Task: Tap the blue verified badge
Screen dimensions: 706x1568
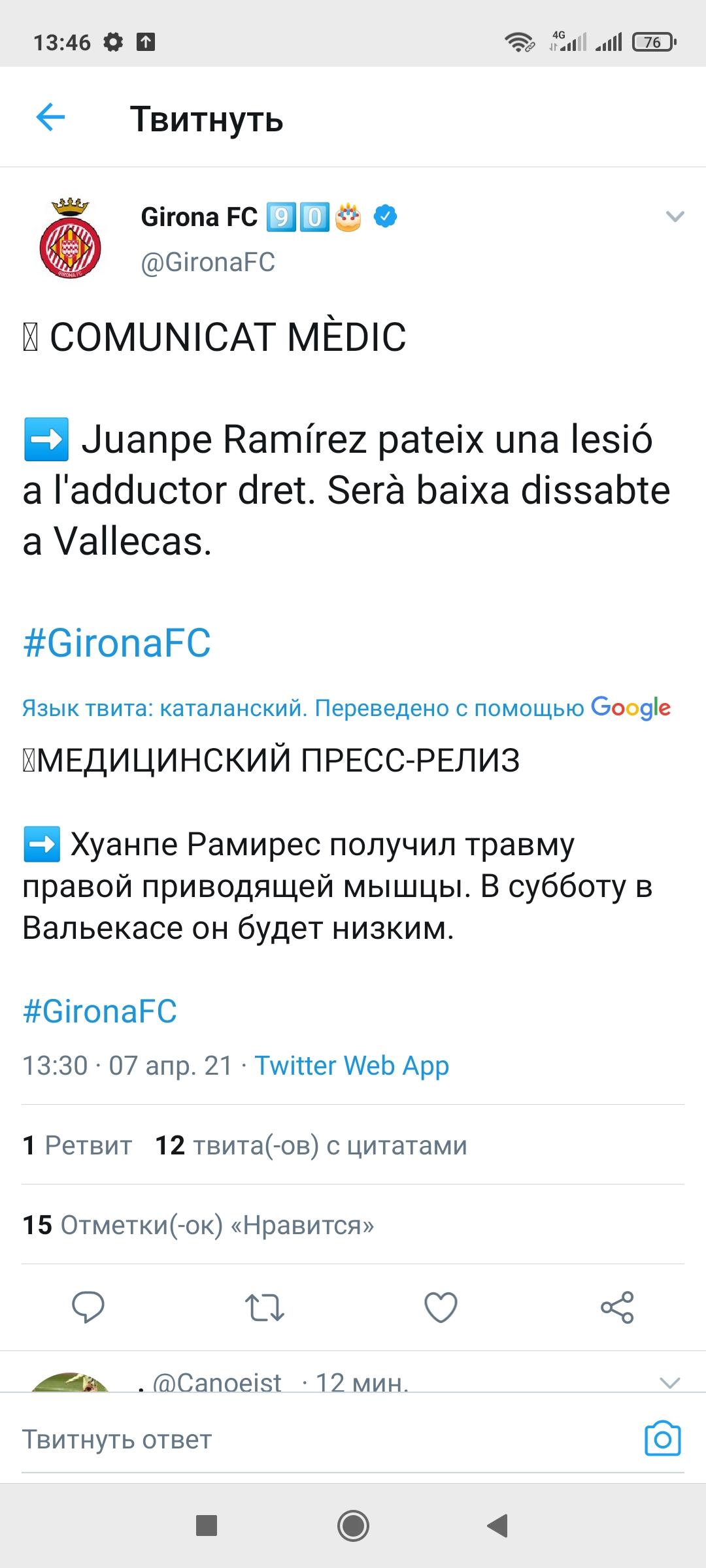Action: point(386,216)
